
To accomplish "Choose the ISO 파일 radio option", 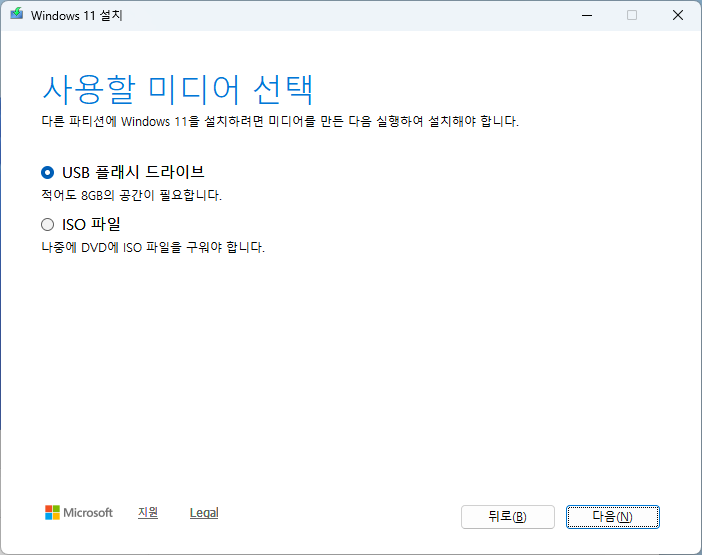I will [x=47, y=224].
